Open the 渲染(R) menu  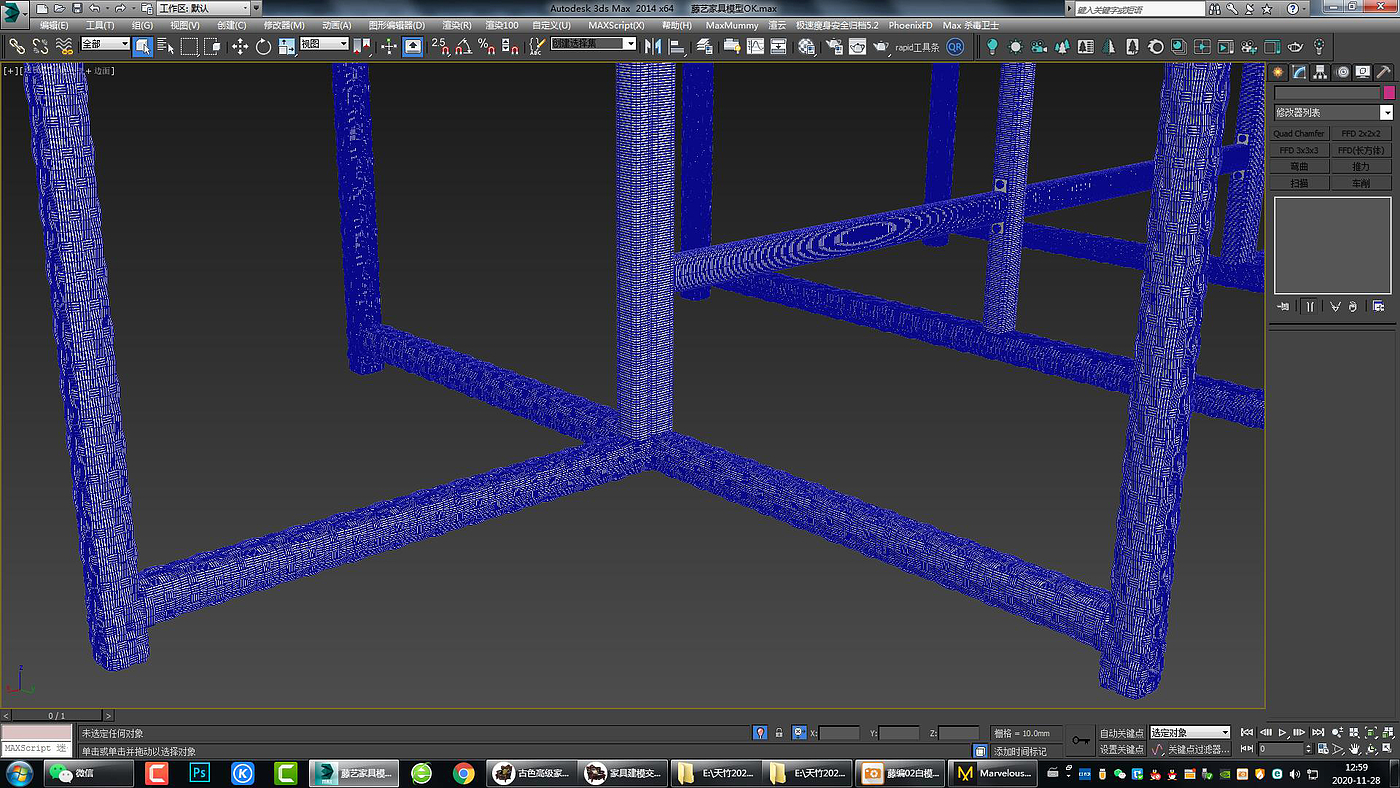457,25
